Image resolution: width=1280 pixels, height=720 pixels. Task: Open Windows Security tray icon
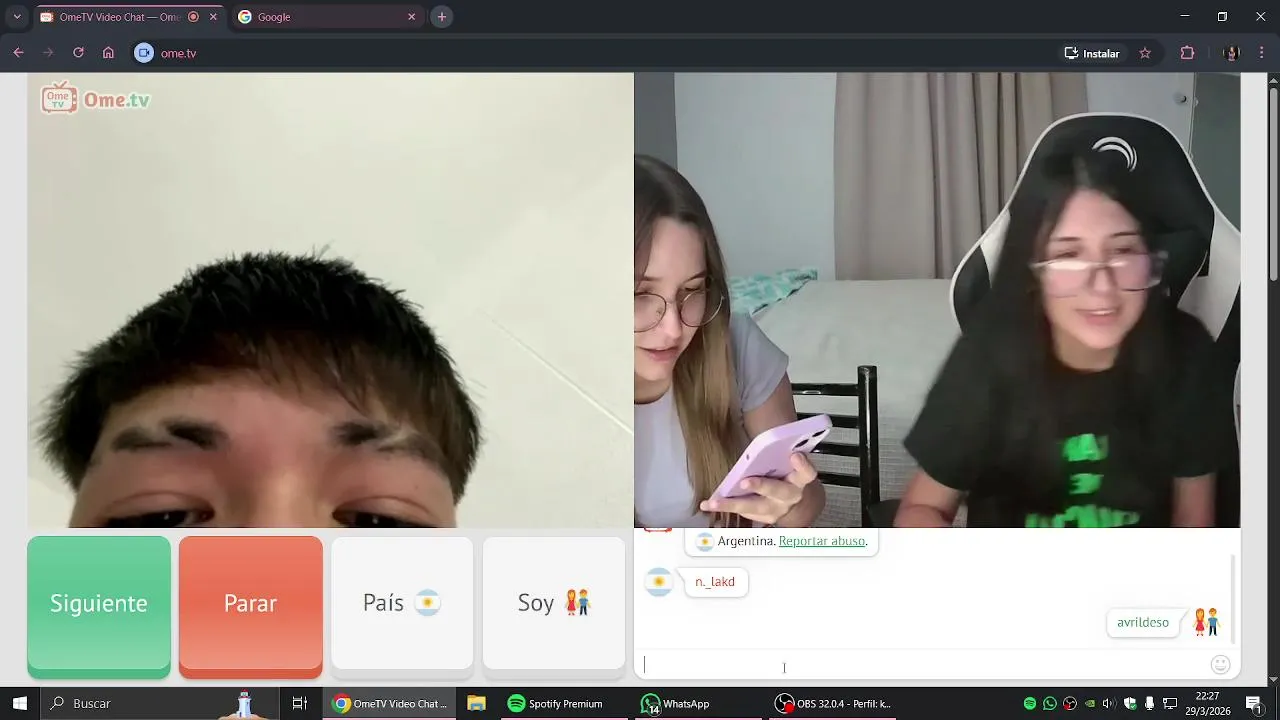(x=1130, y=704)
